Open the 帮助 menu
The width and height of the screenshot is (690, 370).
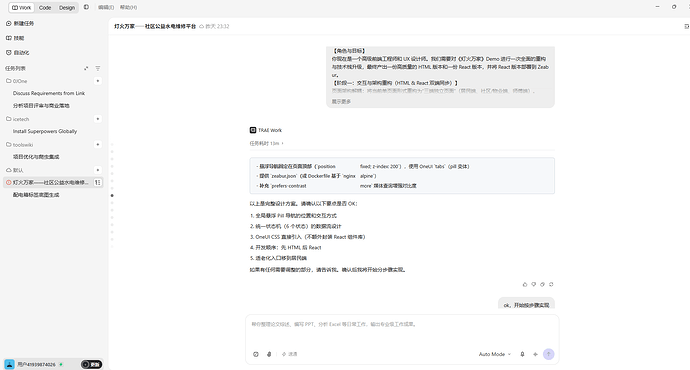click(128, 7)
